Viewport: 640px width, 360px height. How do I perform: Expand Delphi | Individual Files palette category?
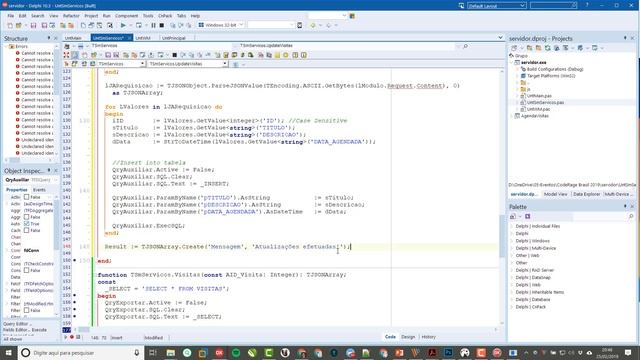tap(512, 226)
